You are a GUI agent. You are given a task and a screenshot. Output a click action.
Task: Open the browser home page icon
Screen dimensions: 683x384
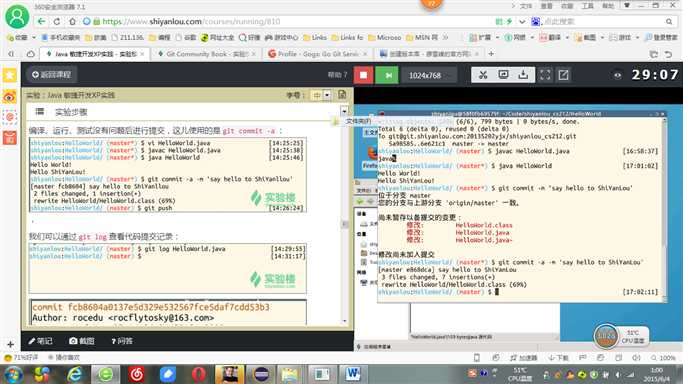[72, 21]
